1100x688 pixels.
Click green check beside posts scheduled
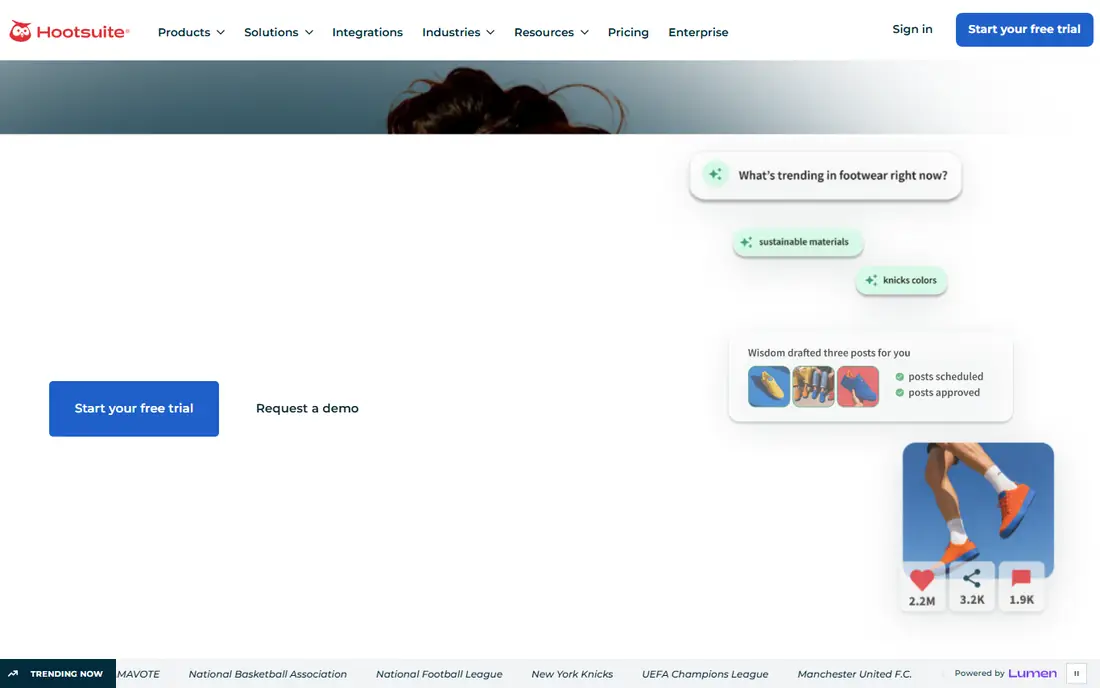pyautogui.click(x=899, y=377)
